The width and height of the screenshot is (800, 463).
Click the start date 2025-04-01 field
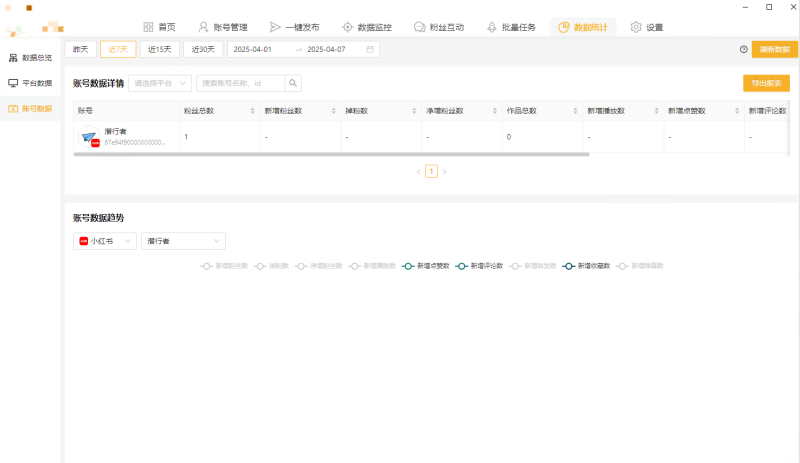[x=253, y=49]
